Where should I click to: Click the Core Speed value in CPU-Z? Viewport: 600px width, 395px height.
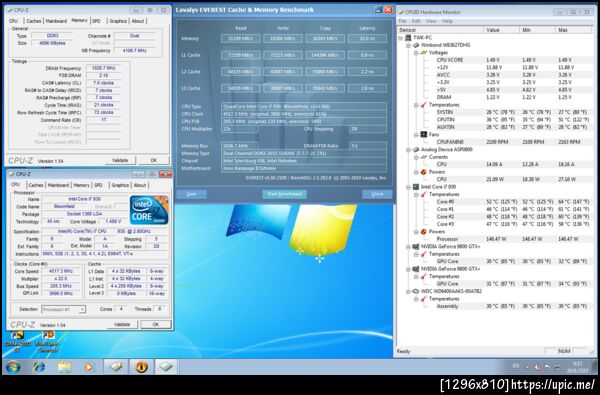(61, 271)
